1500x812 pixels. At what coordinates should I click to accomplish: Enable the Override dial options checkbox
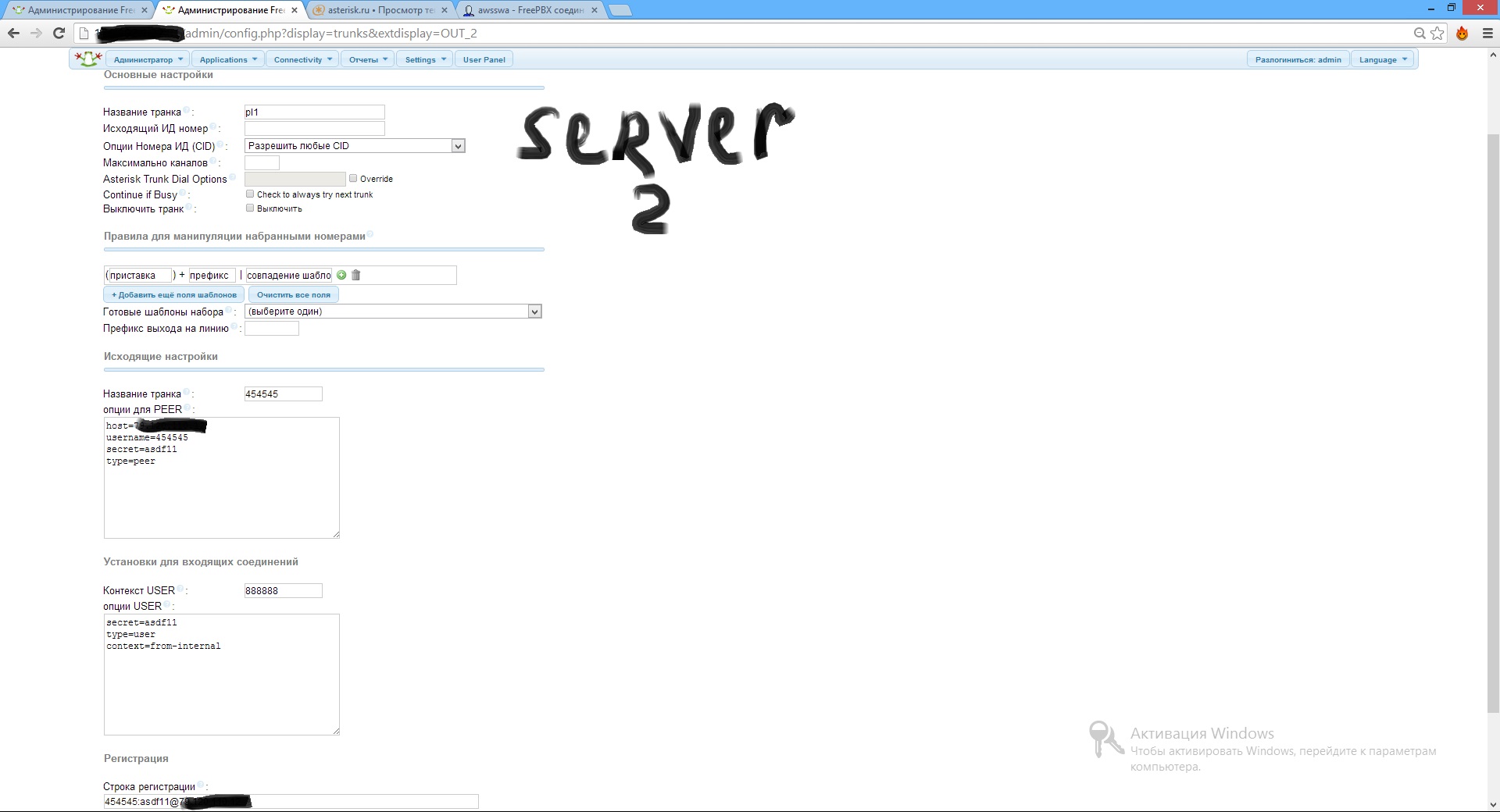tap(353, 178)
